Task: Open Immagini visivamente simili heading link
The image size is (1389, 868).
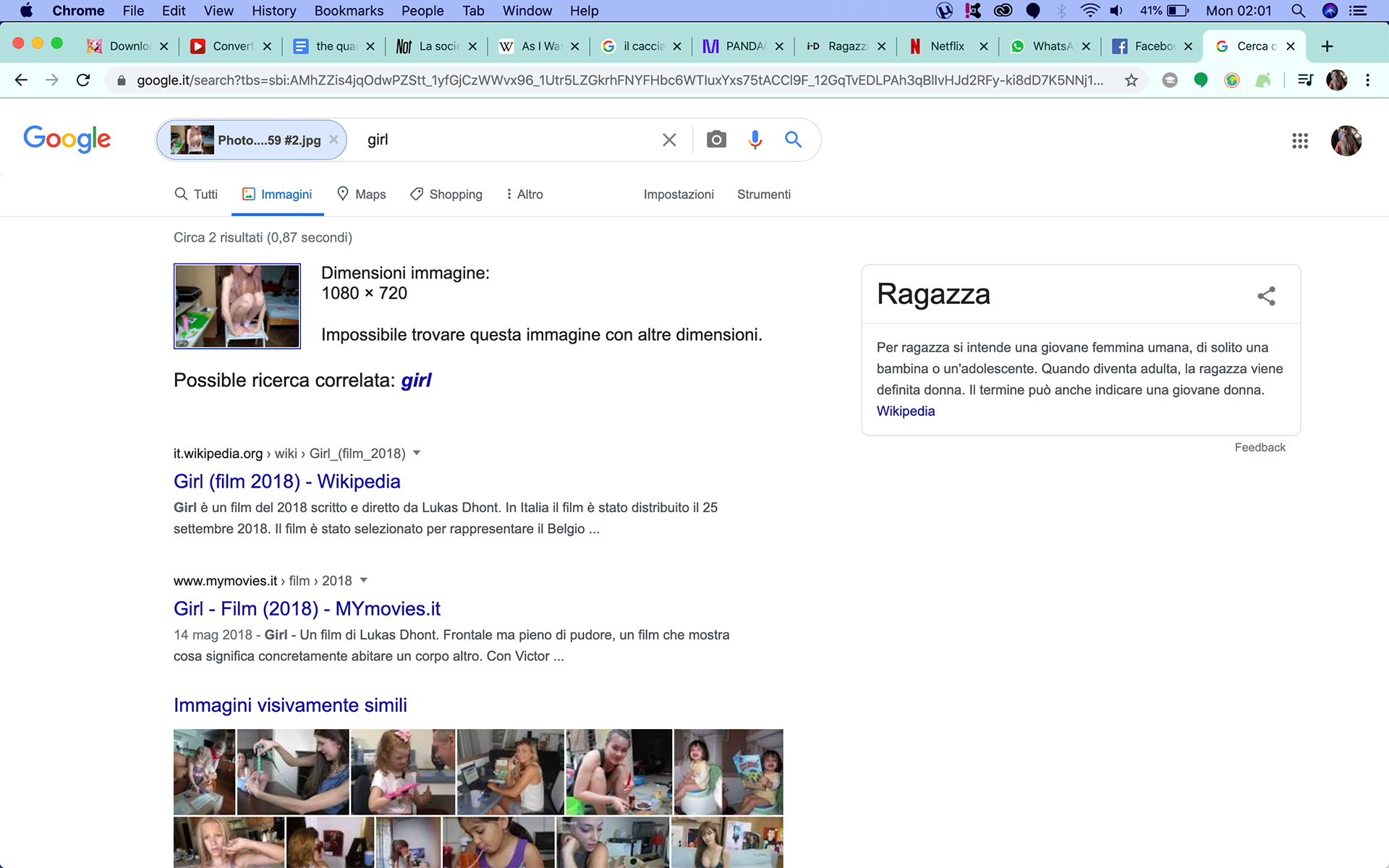Action: coord(290,705)
